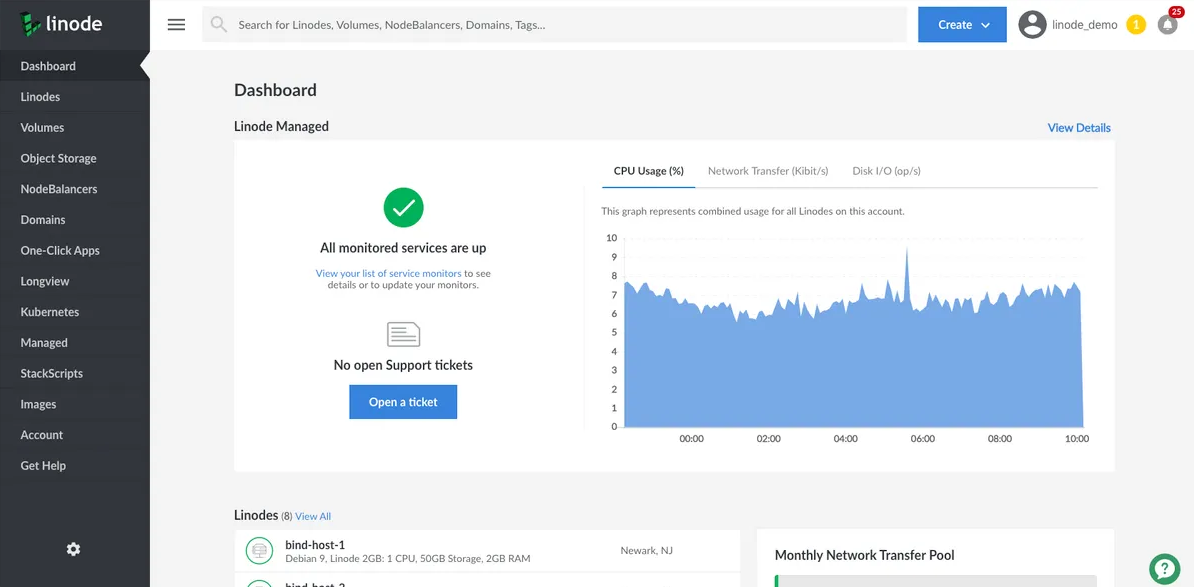This screenshot has height=587, width=1194.
Task: Click the Linode logo
Action: coord(61,24)
